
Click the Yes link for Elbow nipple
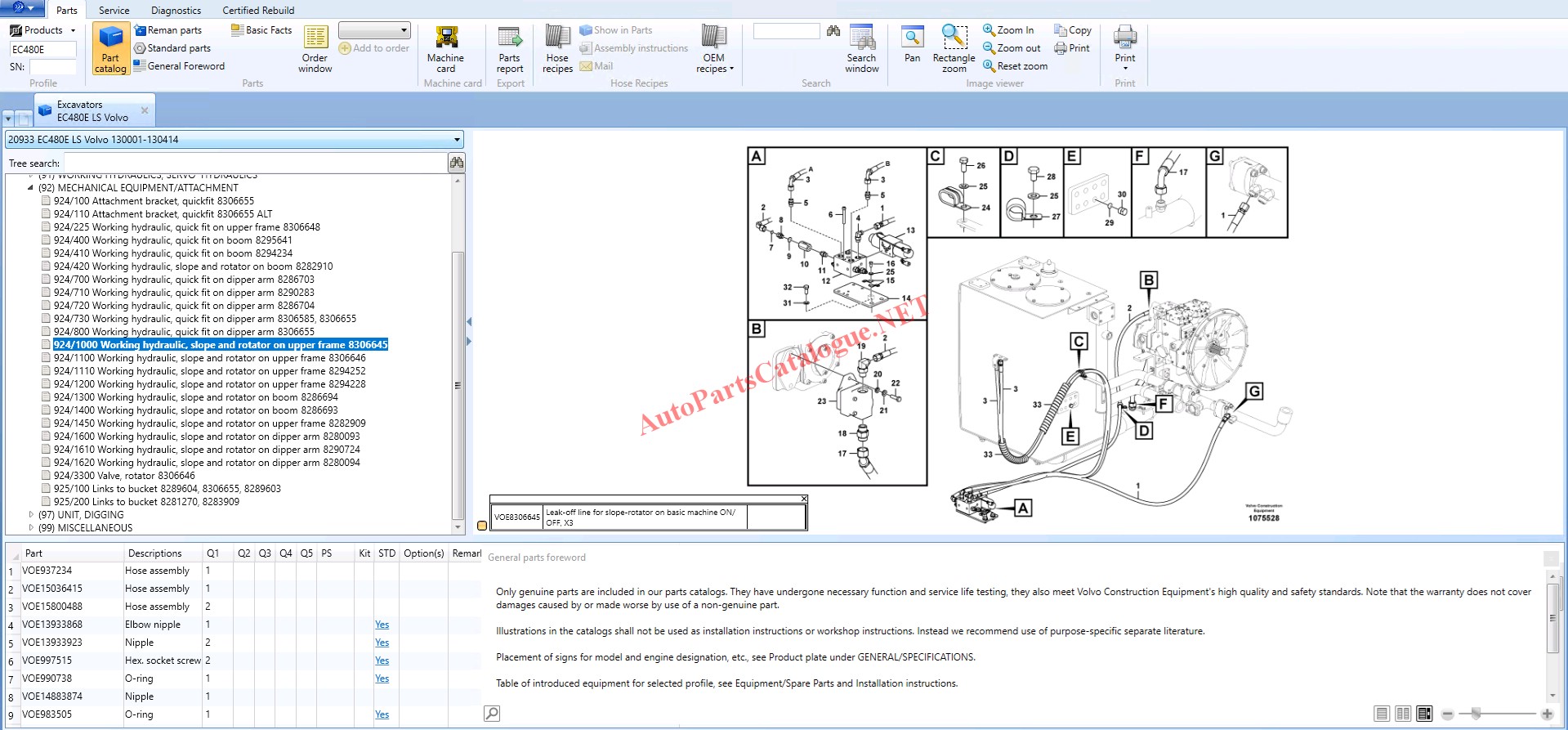point(382,625)
